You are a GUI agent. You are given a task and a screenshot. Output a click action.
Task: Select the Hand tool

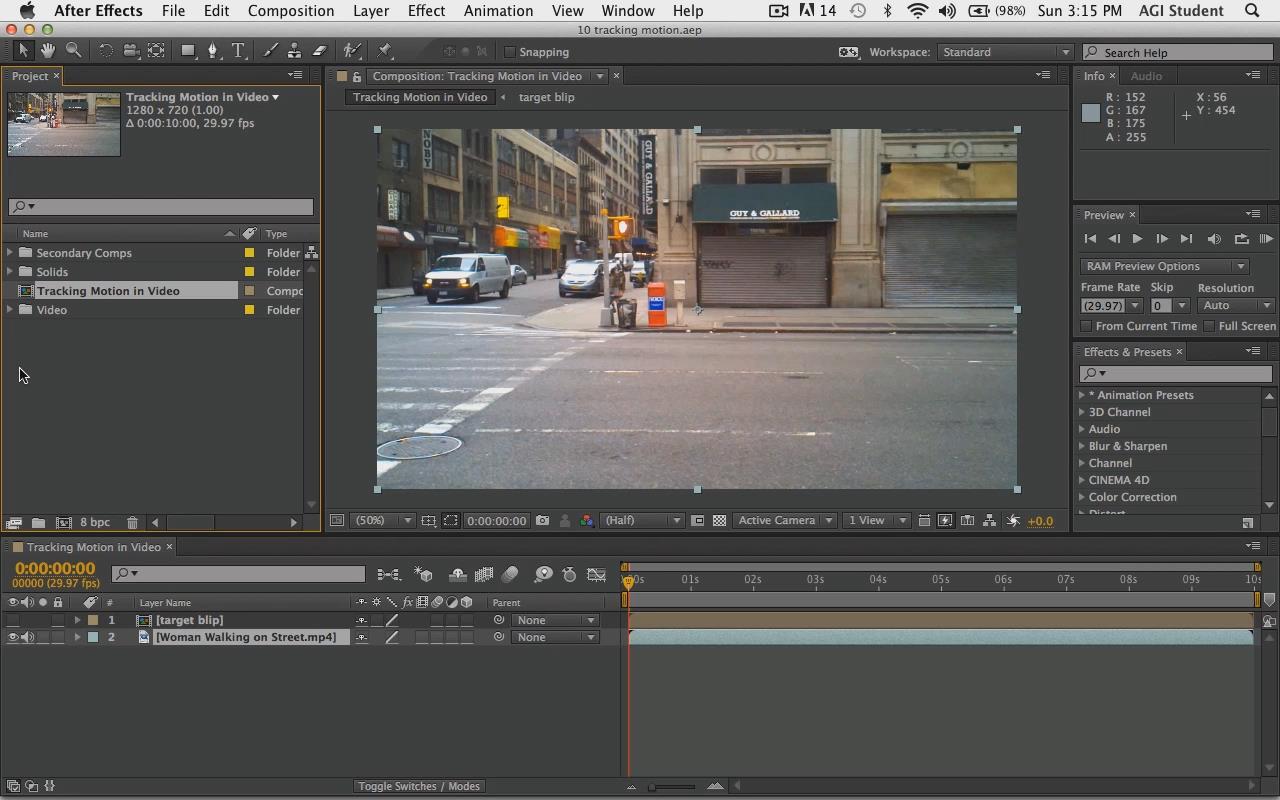pyautogui.click(x=48, y=51)
